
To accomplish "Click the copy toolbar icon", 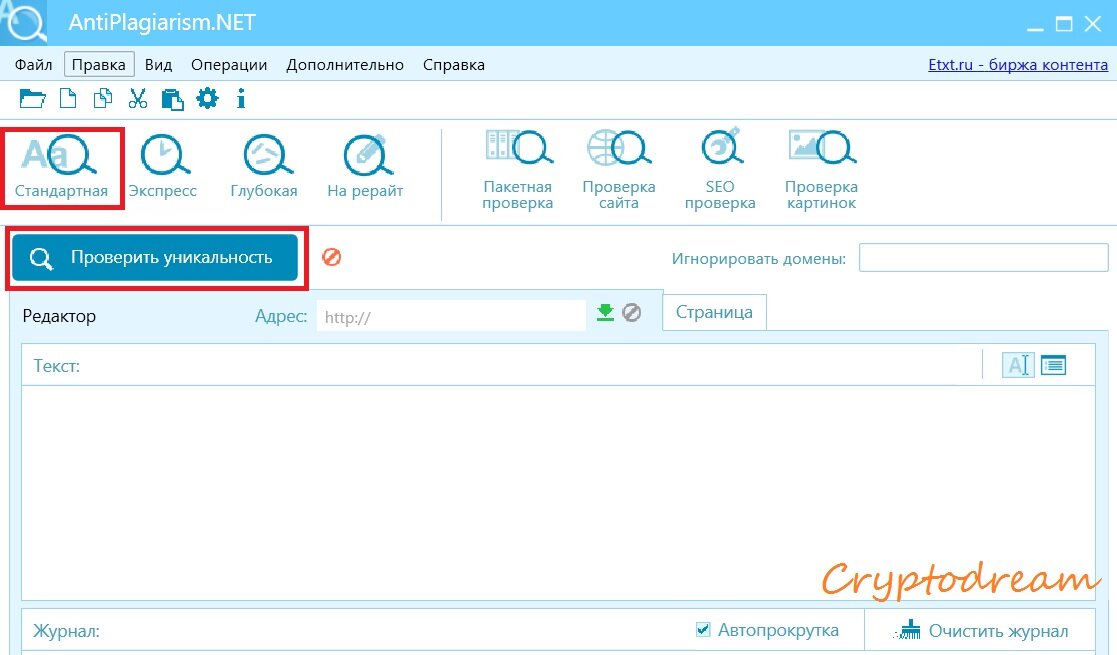I will pos(103,98).
